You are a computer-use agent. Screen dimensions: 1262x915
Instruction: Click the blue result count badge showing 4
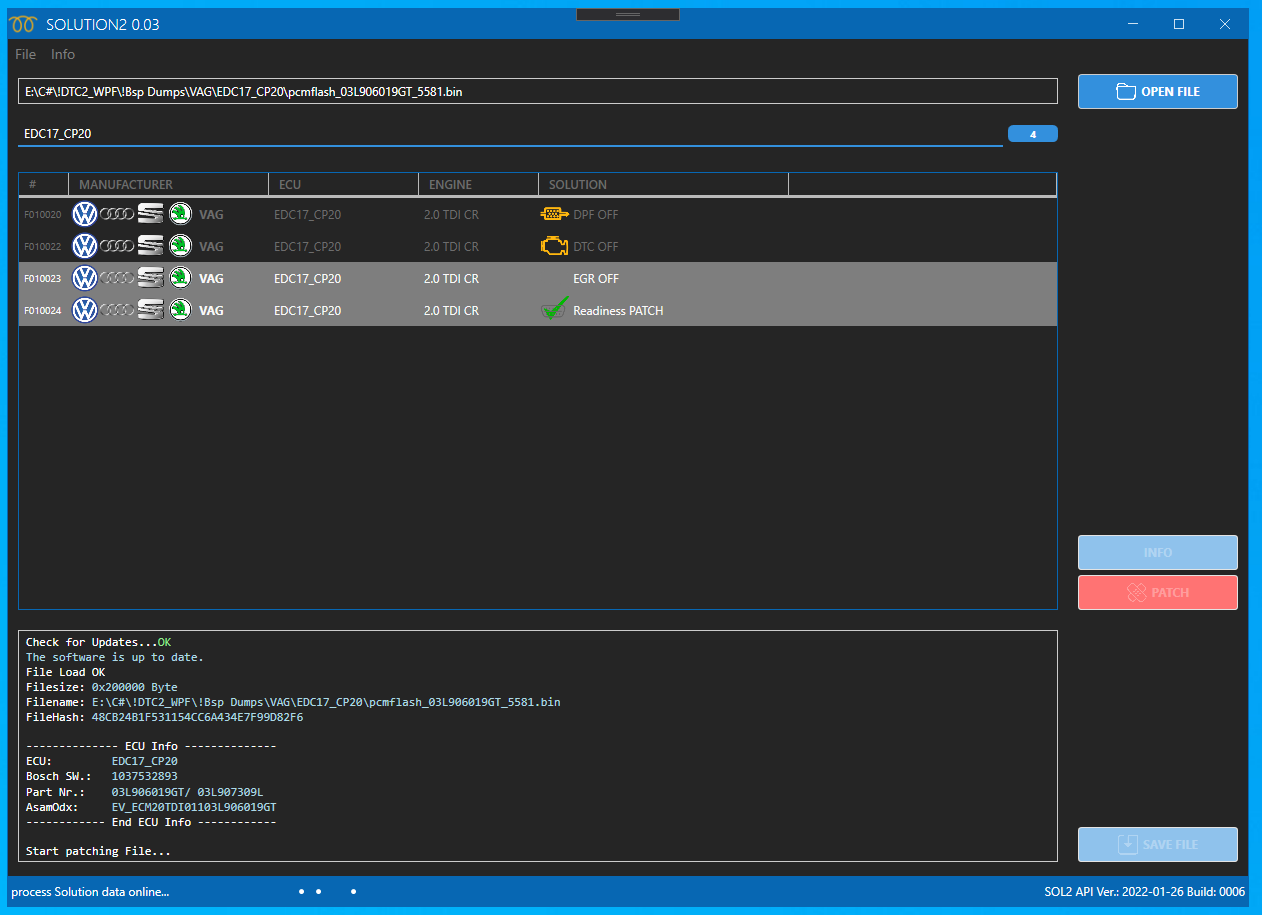coord(1032,134)
